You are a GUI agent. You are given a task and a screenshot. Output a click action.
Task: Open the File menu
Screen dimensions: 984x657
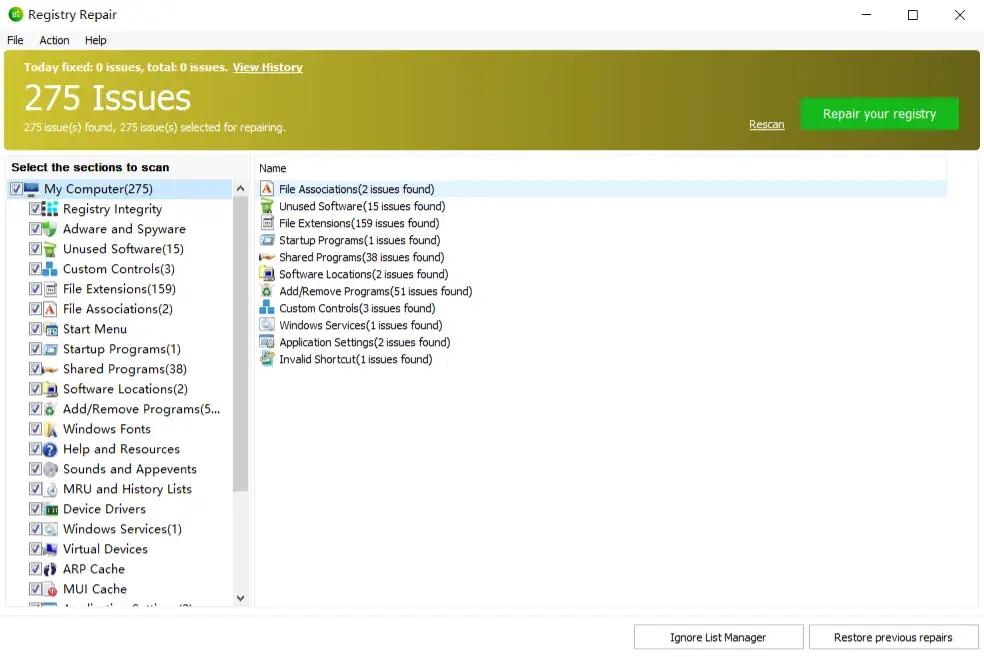[x=15, y=40]
